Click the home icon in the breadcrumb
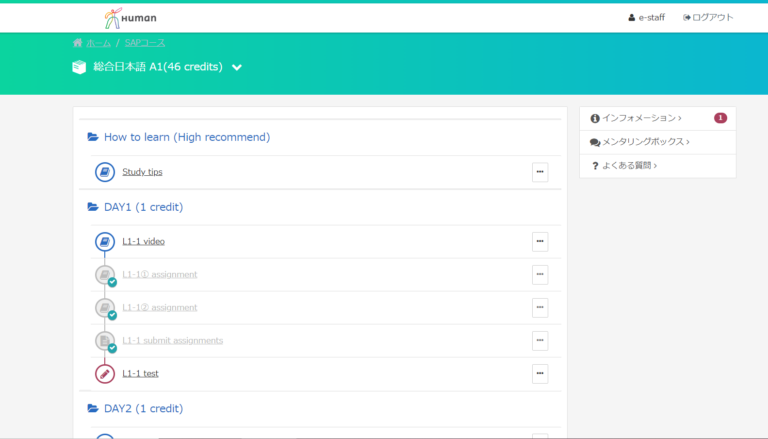 coord(77,43)
